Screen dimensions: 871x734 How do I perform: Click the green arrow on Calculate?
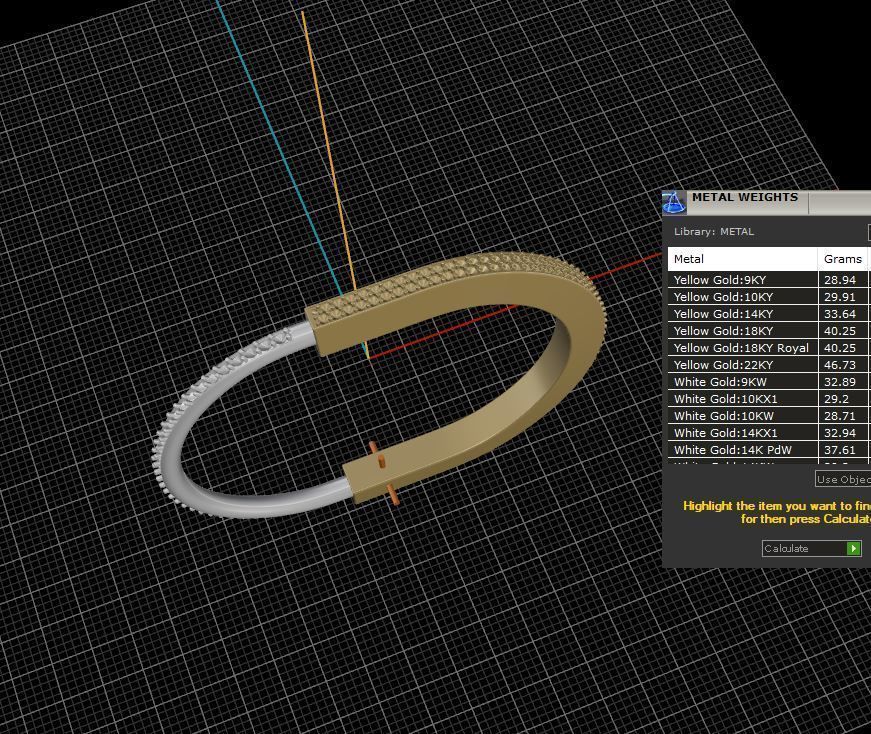(x=854, y=548)
